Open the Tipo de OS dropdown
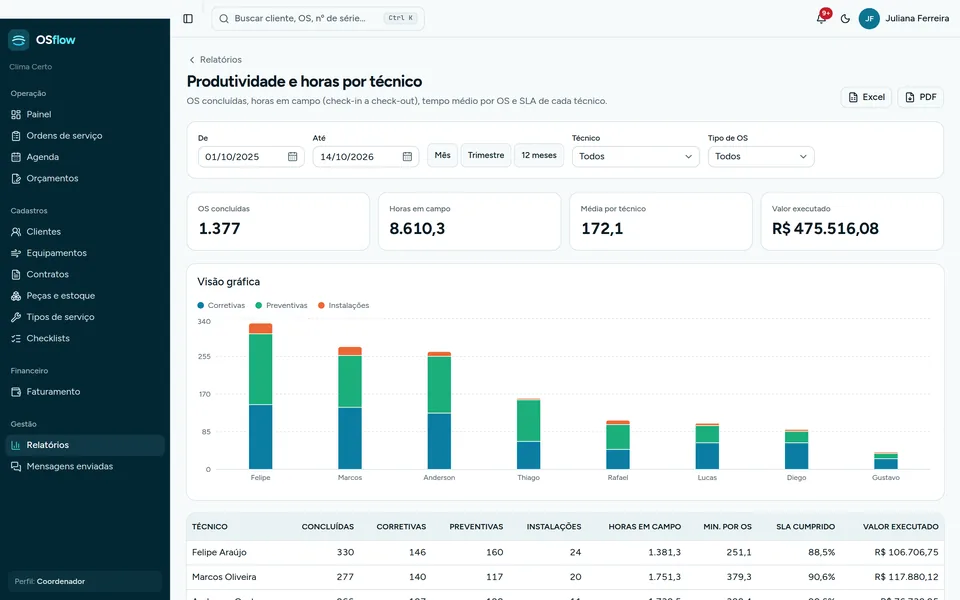960x600 pixels. (761, 157)
